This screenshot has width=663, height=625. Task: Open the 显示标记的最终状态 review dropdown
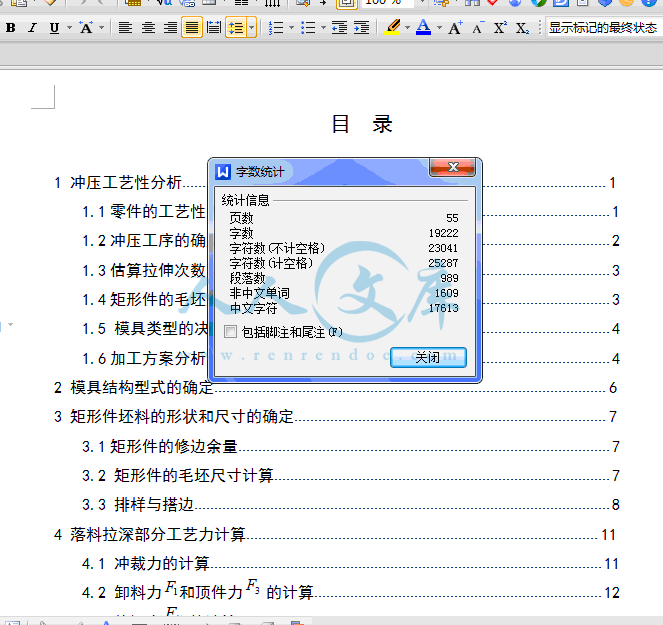(x=604, y=28)
